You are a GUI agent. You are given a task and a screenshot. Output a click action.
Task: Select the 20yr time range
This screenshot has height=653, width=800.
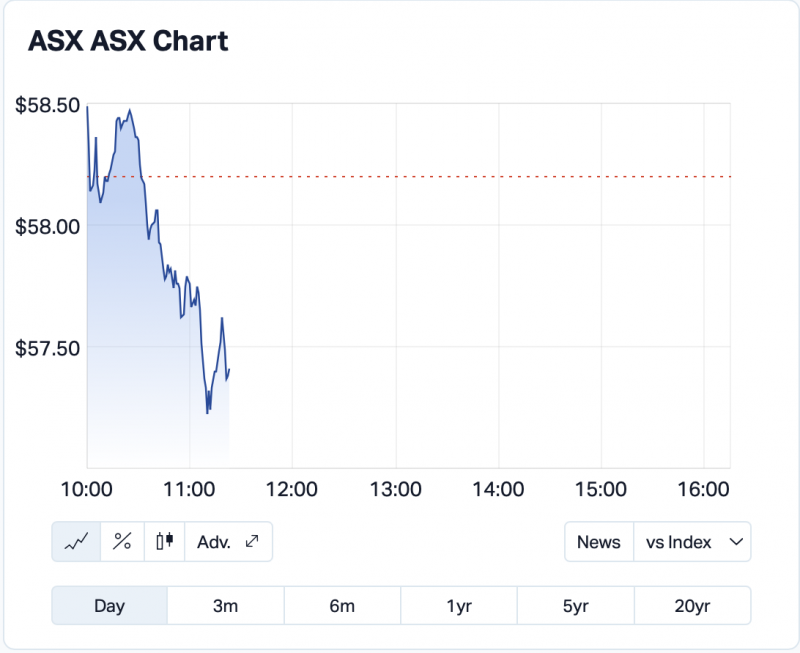692,605
